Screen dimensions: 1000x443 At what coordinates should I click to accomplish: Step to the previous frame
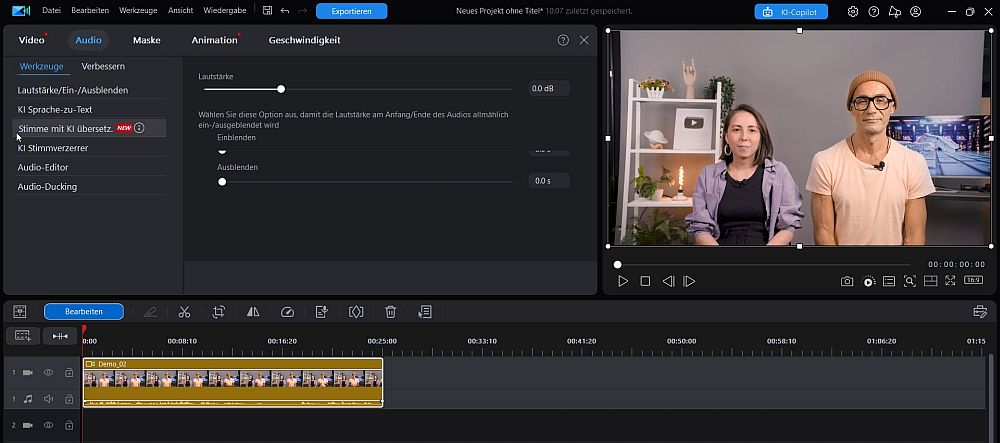tap(668, 281)
